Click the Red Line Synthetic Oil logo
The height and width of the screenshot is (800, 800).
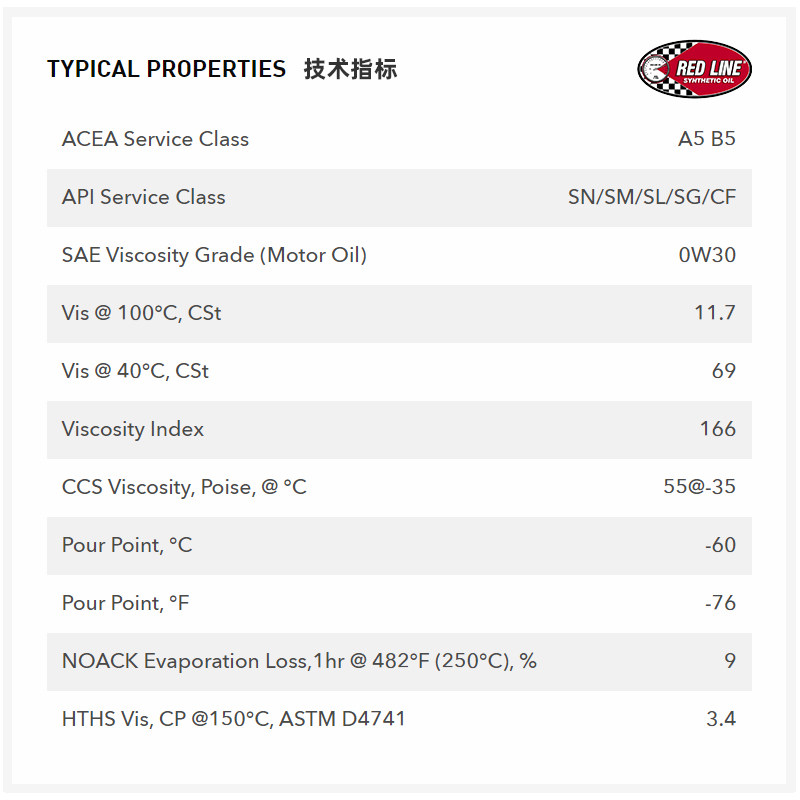(x=694, y=69)
